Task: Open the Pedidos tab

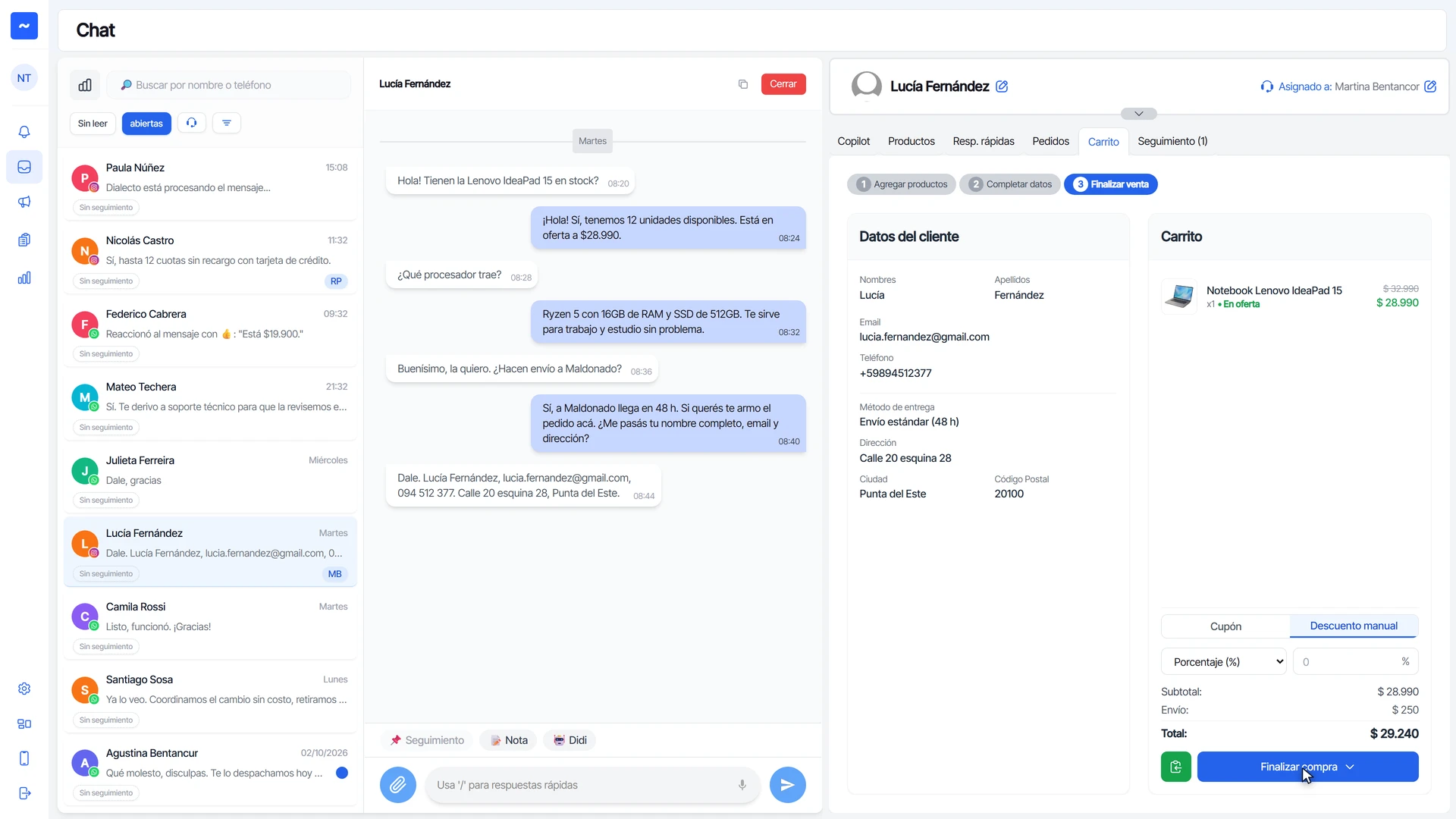Action: tap(1050, 142)
